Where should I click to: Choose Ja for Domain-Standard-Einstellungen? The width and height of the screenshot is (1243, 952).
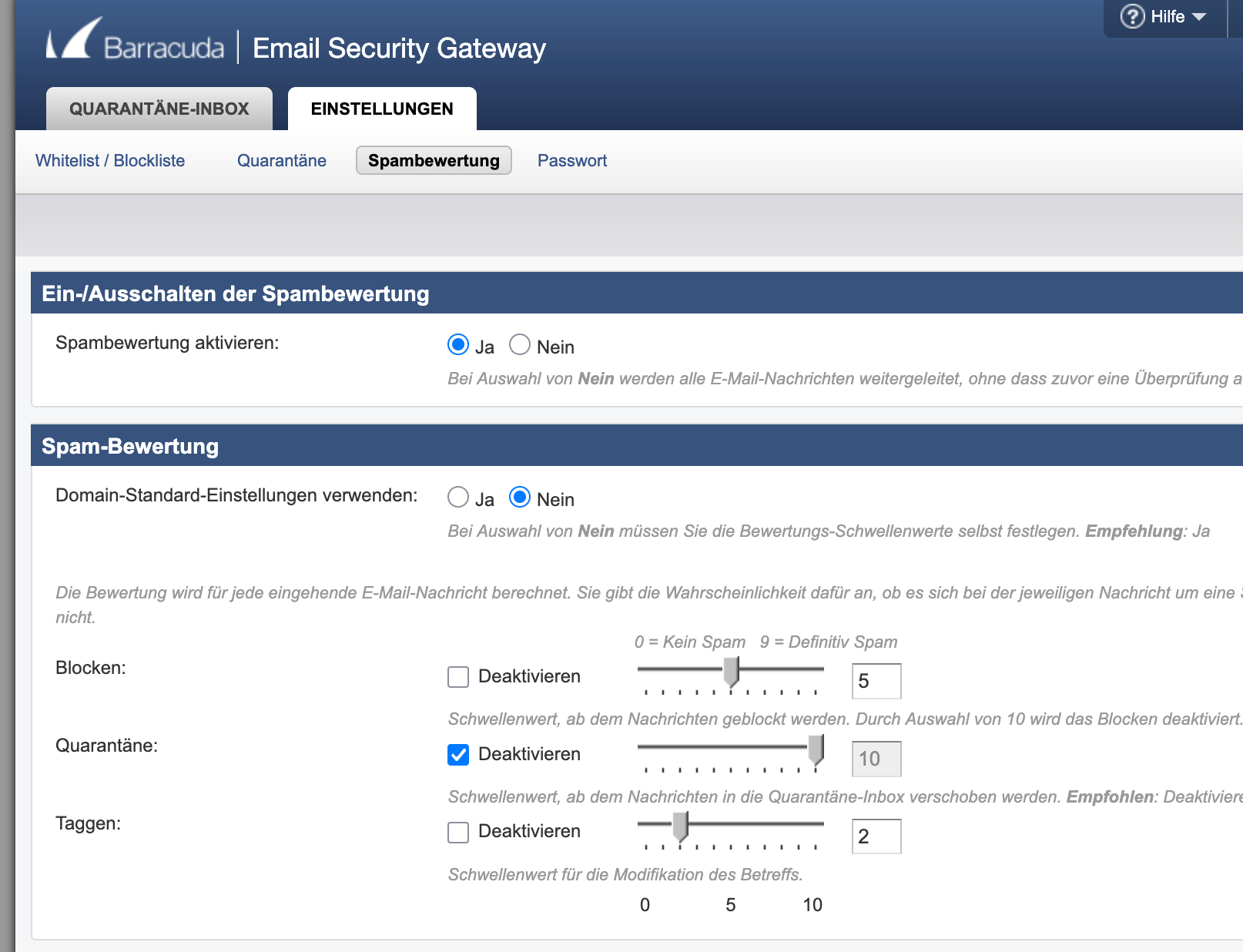pyautogui.click(x=458, y=497)
